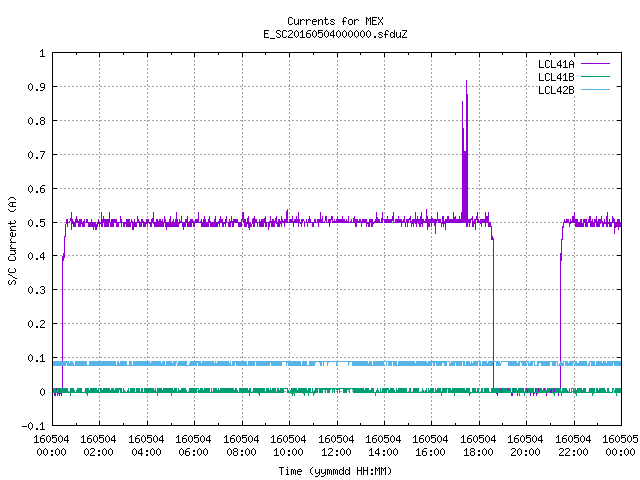Screen dimensions: 640x480
Task: Click the y-axis tick label '0.2'
Action: coord(36,324)
